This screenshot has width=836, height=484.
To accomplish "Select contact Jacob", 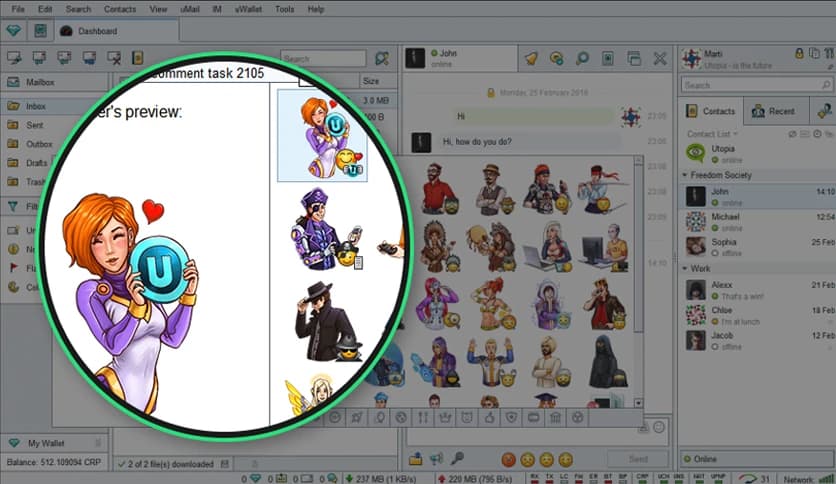I will [x=757, y=341].
